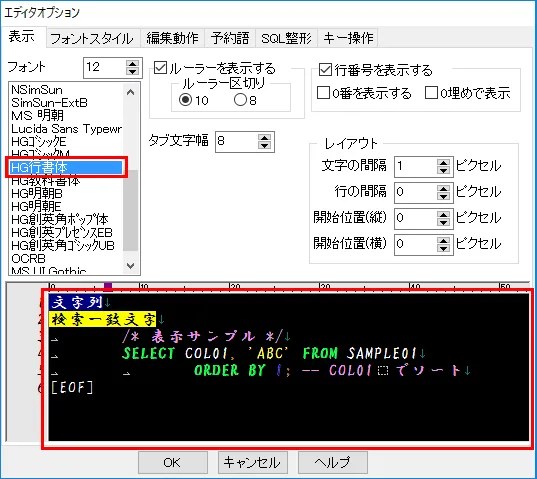Enable the 0番を表示する checkbox
This screenshot has width=537, height=479.
tap(323, 92)
